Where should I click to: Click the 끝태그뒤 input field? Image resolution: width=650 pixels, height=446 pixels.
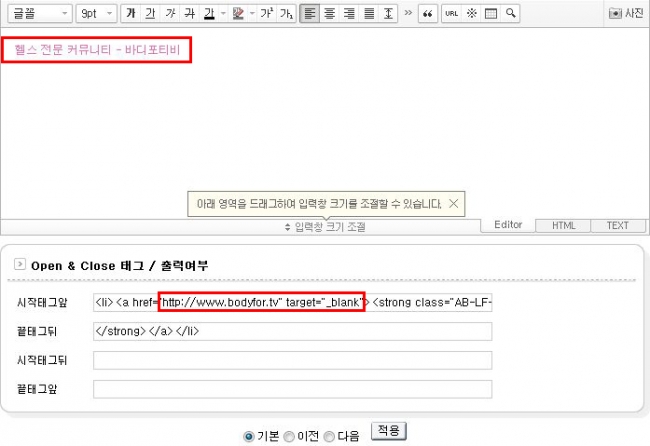[292, 331]
